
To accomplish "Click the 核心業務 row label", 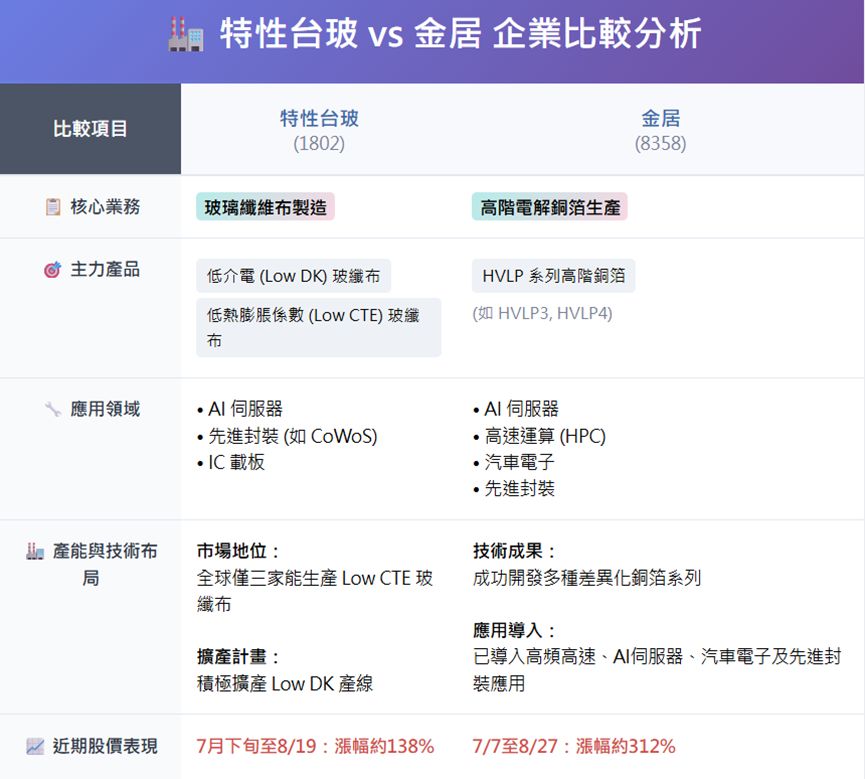I will (x=105, y=207).
